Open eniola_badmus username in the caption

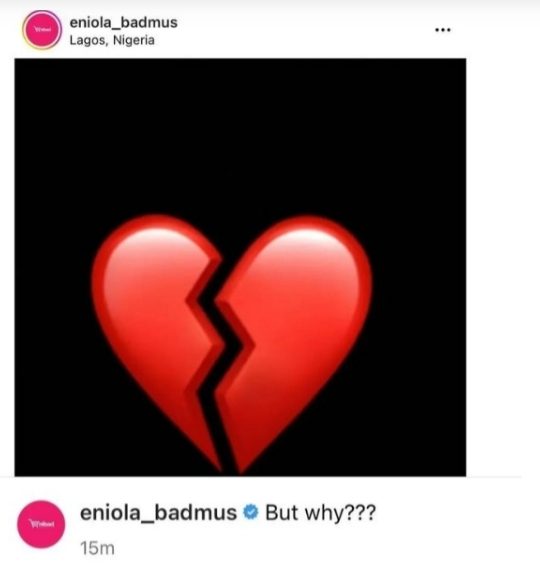(158, 513)
